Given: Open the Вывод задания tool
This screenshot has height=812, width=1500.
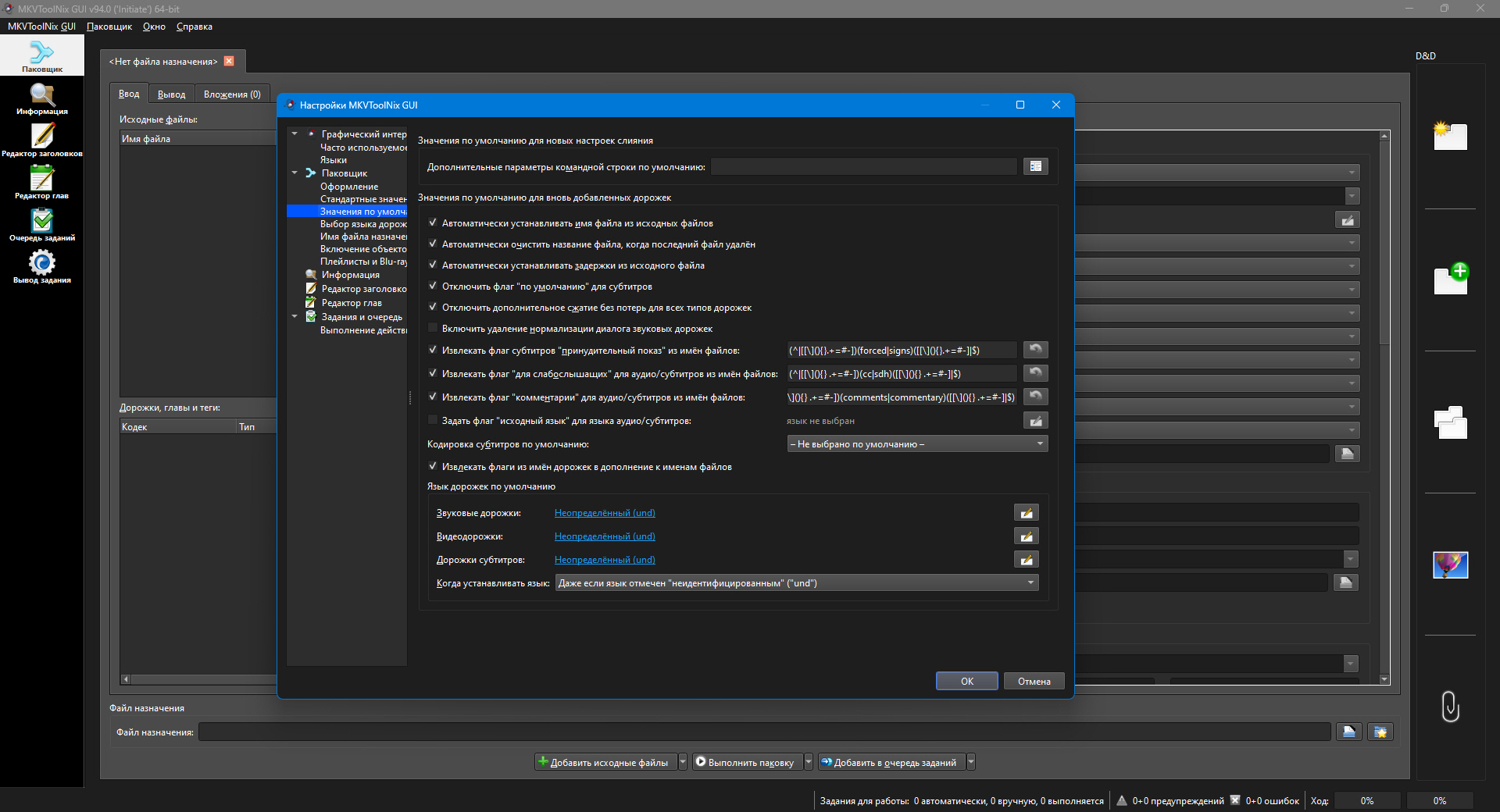Looking at the screenshot, I should [x=42, y=268].
